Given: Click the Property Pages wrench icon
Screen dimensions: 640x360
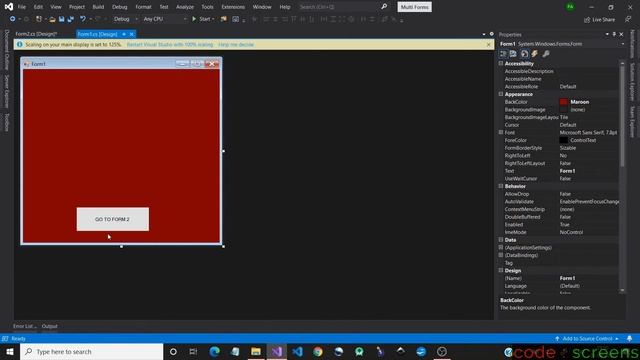Looking at the screenshot, I should [546, 54].
